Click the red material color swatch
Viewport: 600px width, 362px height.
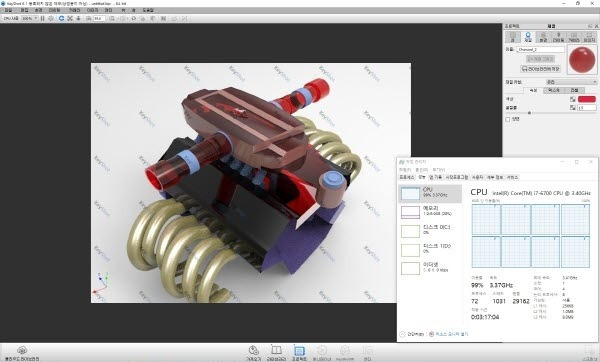click(587, 99)
